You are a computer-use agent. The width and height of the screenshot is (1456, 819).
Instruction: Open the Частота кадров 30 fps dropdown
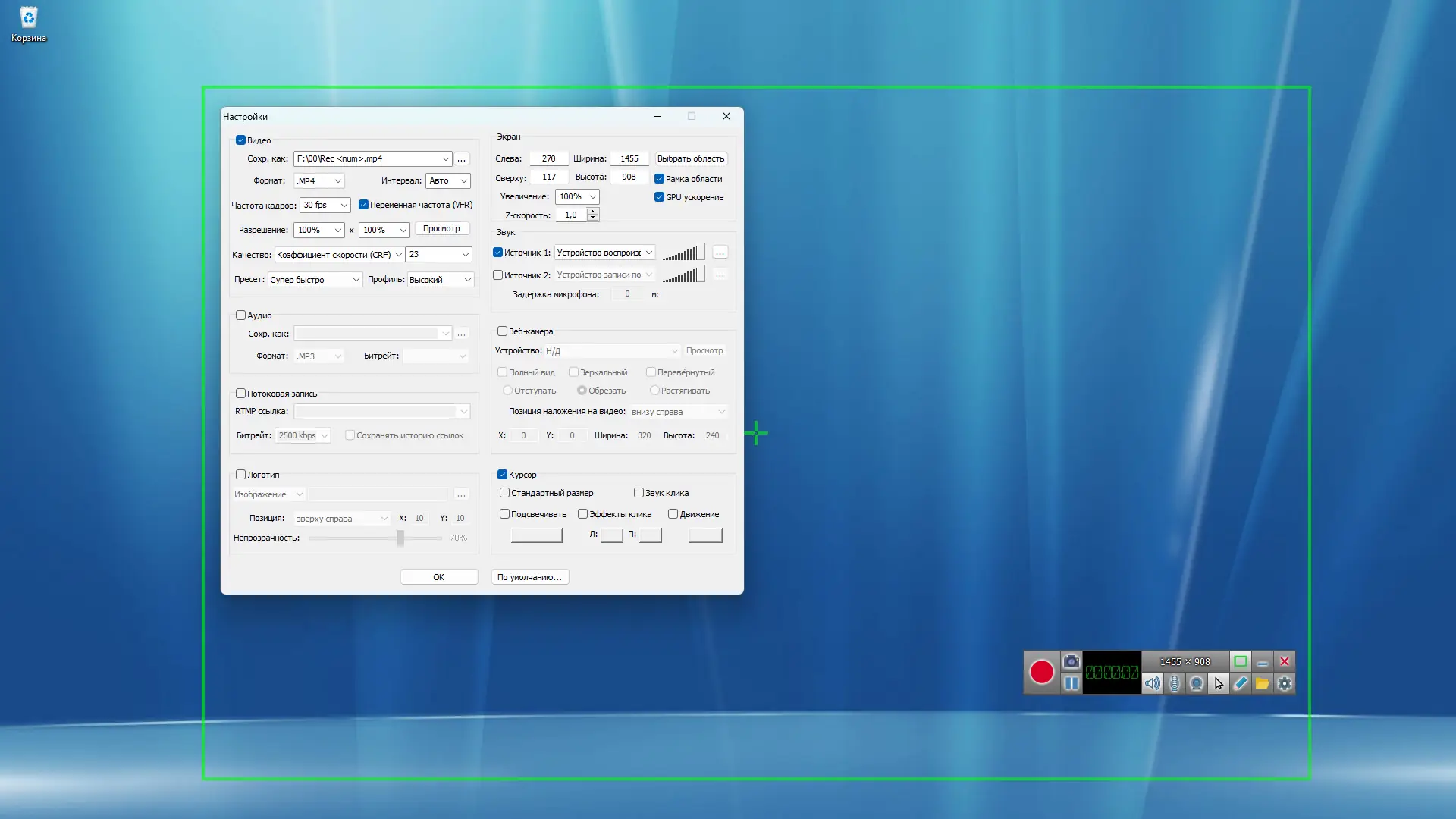(x=325, y=205)
